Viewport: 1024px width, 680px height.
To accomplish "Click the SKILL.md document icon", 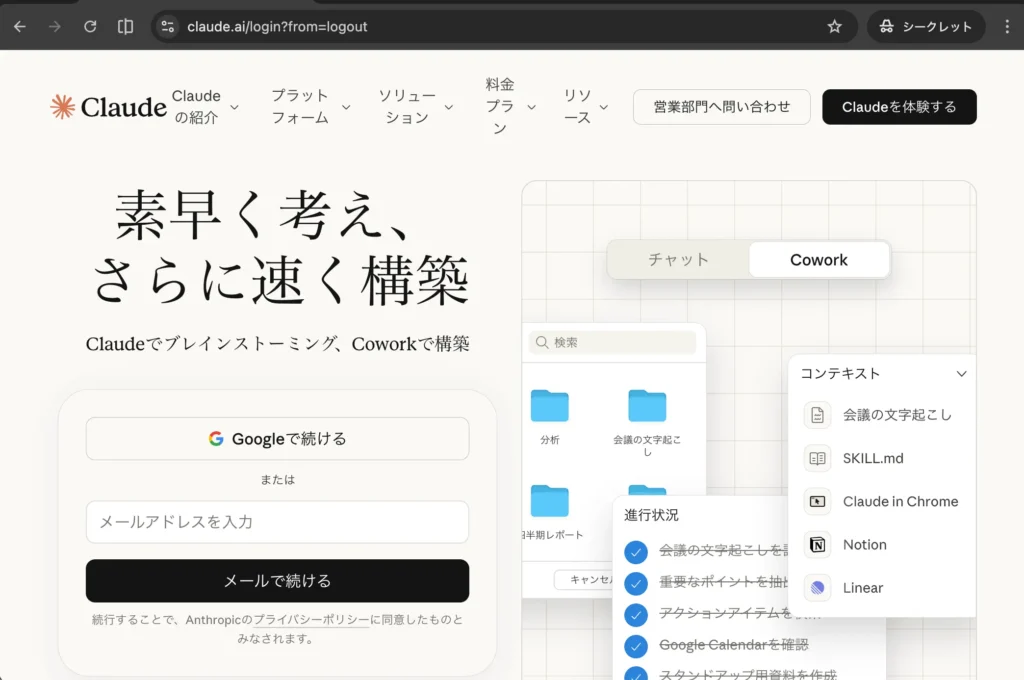I will click(x=816, y=458).
